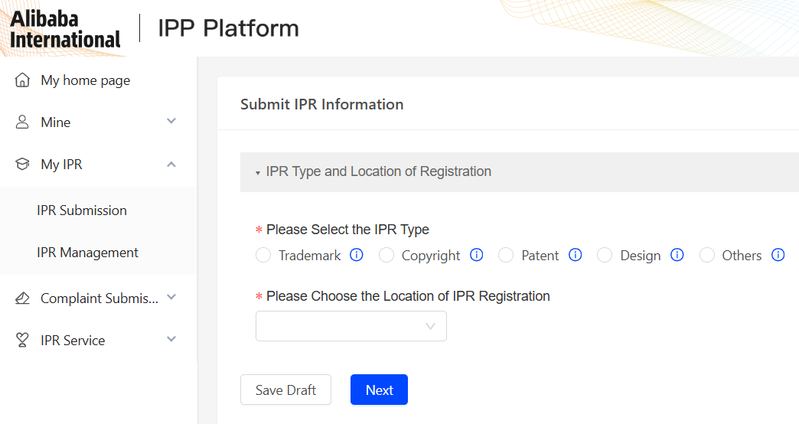Open the Location of IPR Registration dropdown
Screen dimensions: 799x424
[351, 326]
